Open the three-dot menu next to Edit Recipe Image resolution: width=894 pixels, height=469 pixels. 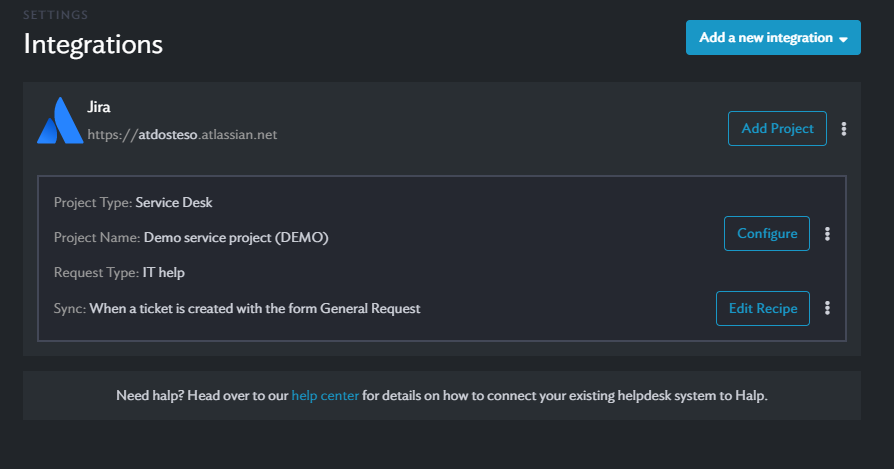pos(827,308)
